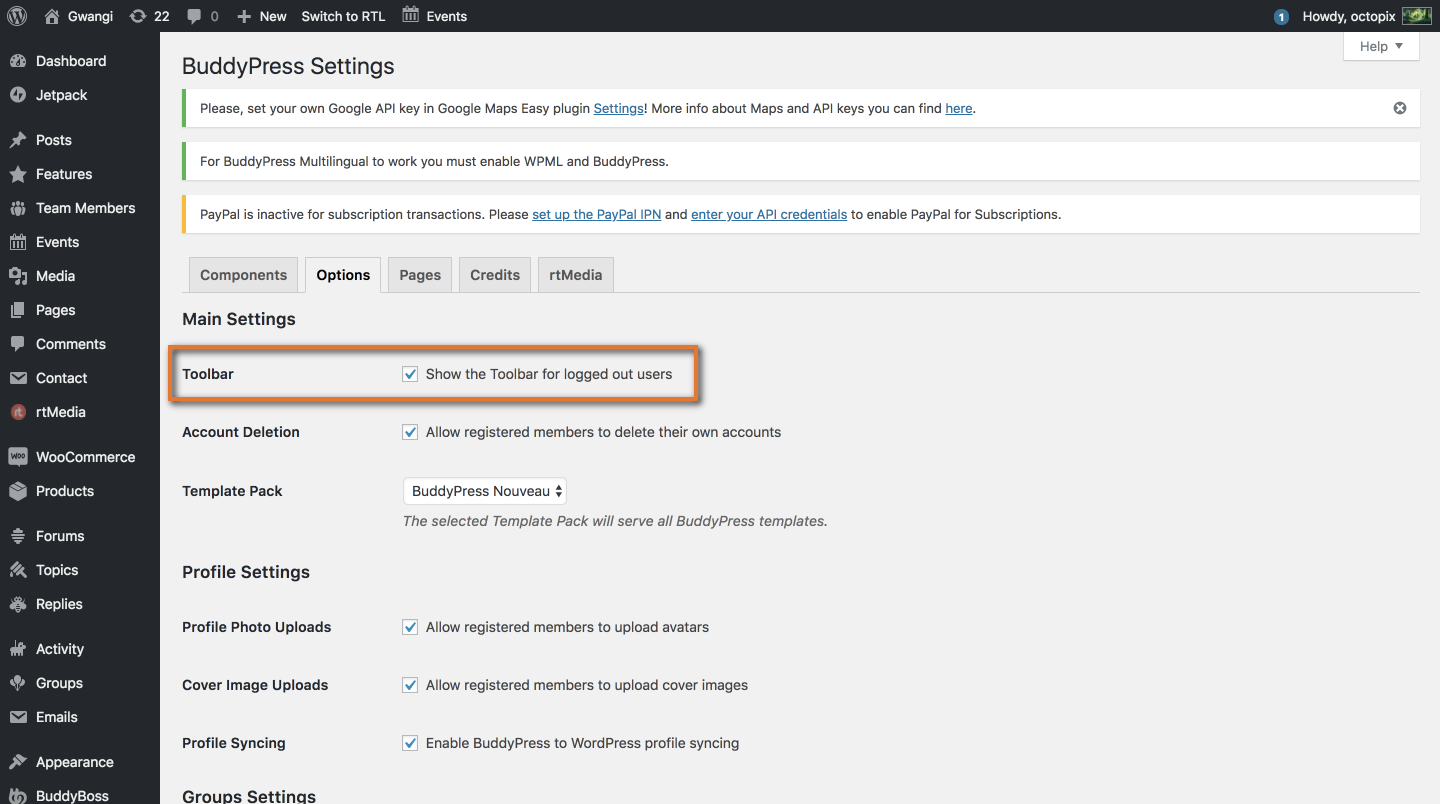Click the WordPress logo icon
The width and height of the screenshot is (1440, 804).
(17, 16)
